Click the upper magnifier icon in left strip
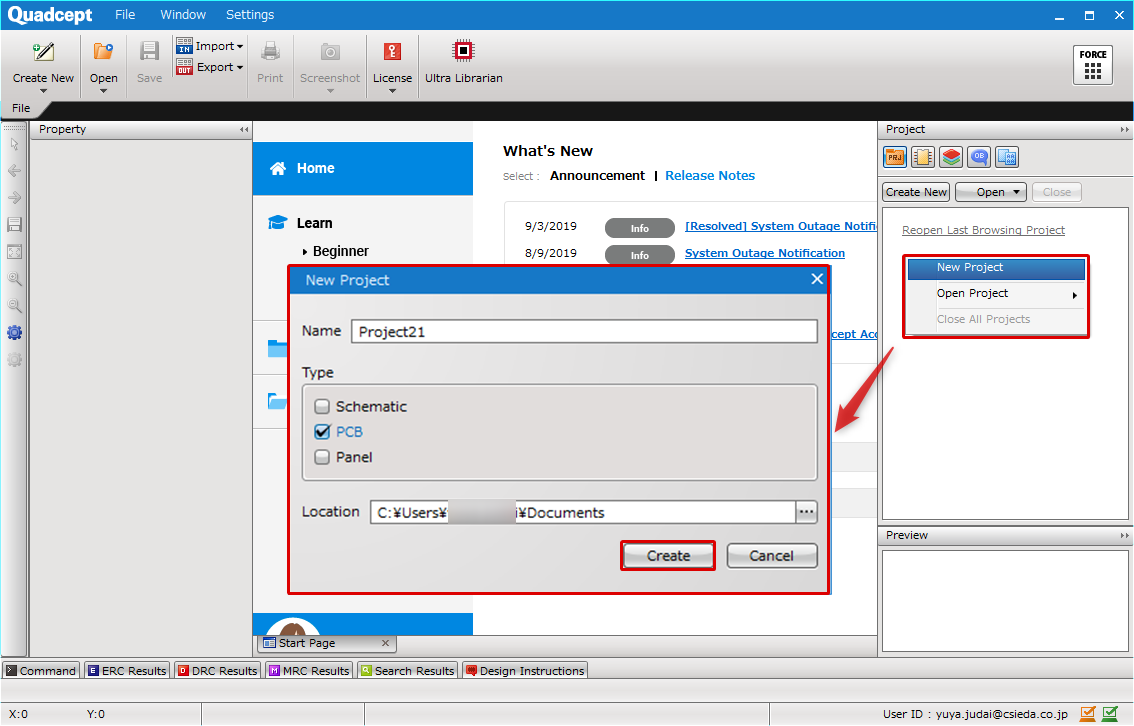The image size is (1134, 726). point(14,278)
